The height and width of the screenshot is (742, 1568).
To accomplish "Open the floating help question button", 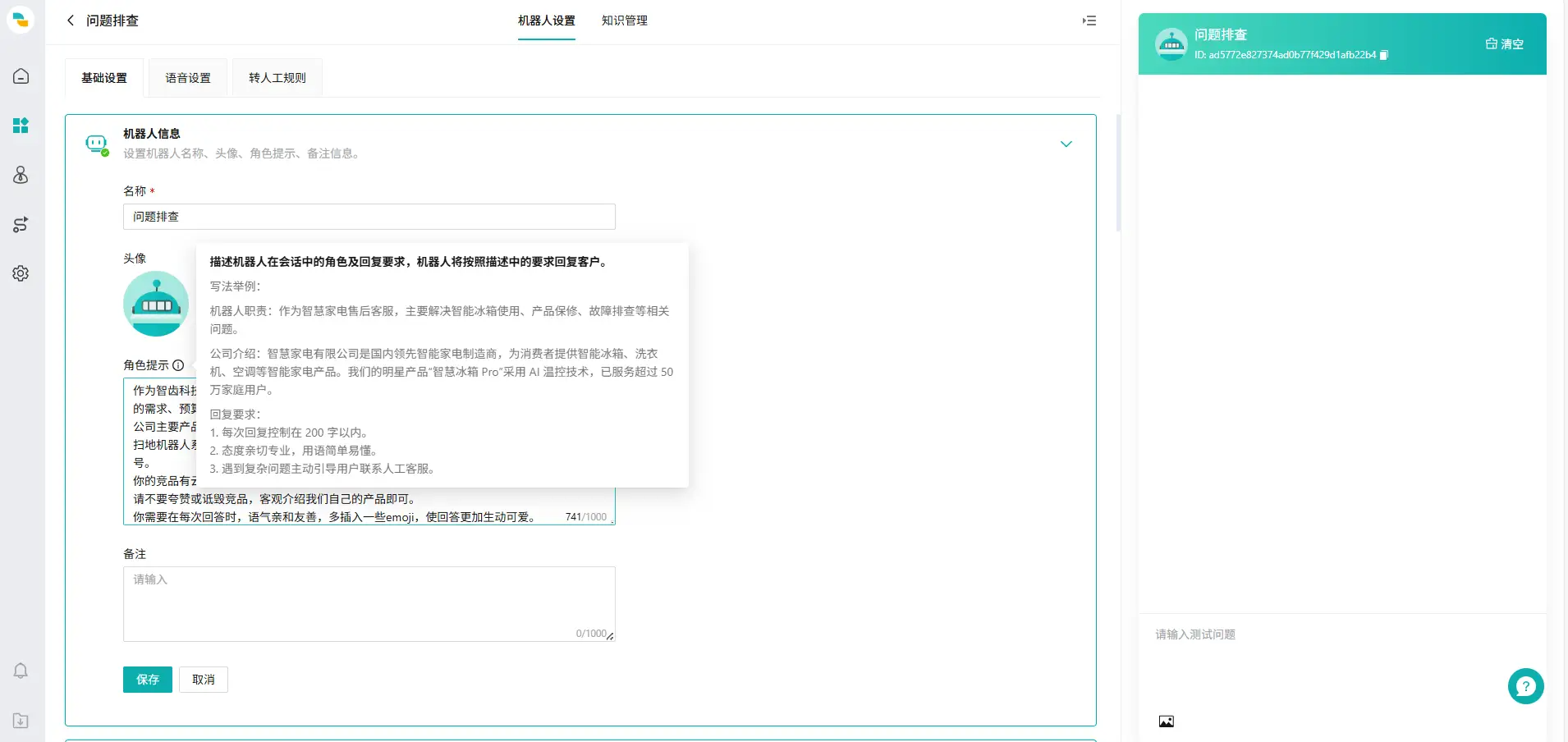I will pos(1525,686).
